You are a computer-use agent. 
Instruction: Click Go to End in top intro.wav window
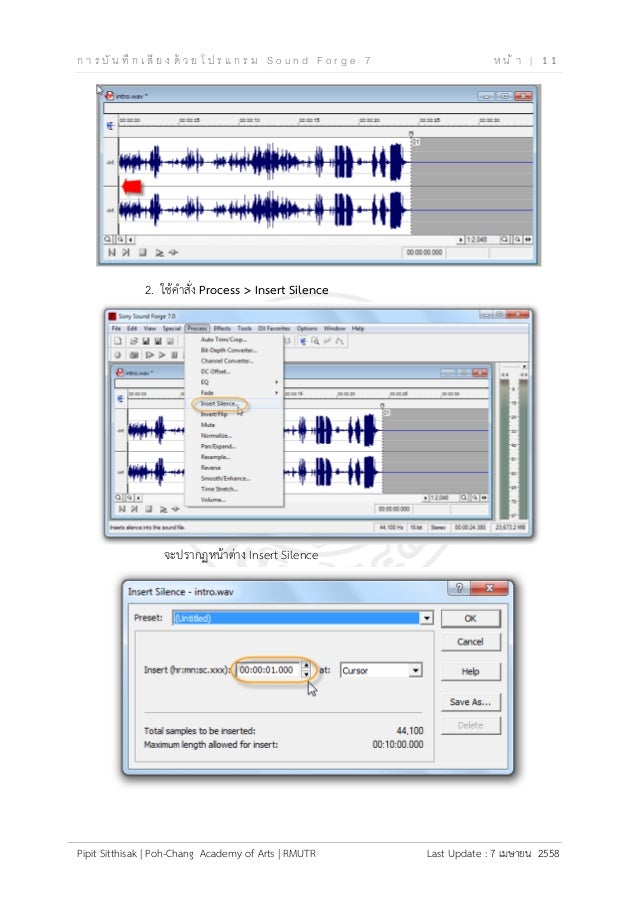(x=126, y=253)
